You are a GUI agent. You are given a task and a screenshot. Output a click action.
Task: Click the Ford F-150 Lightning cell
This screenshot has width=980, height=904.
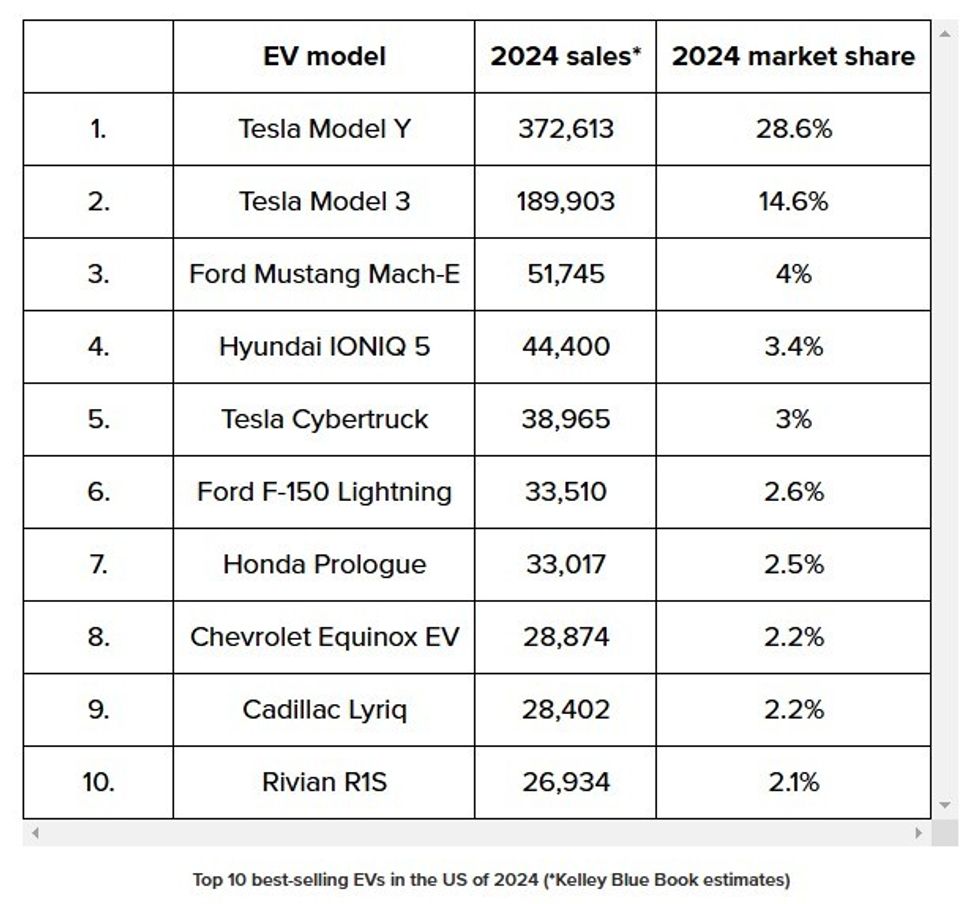[324, 492]
